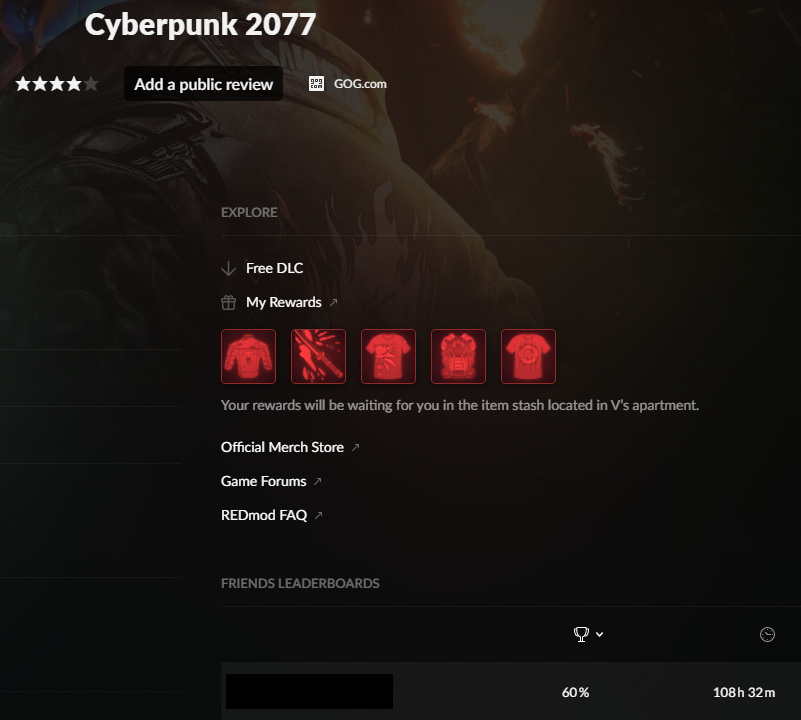The image size is (801, 720).
Task: Click the GOG.com logo icon
Action: pyautogui.click(x=316, y=84)
